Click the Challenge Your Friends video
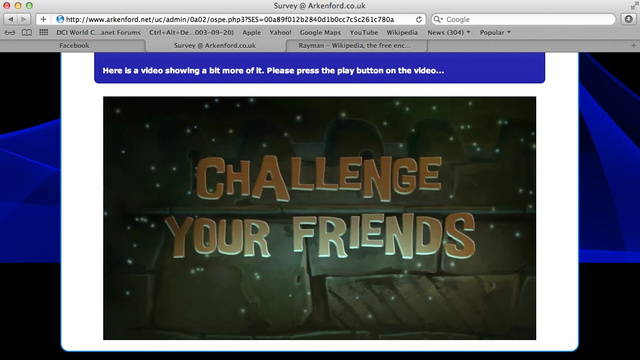Viewport: 640px width, 360px height. (319, 218)
